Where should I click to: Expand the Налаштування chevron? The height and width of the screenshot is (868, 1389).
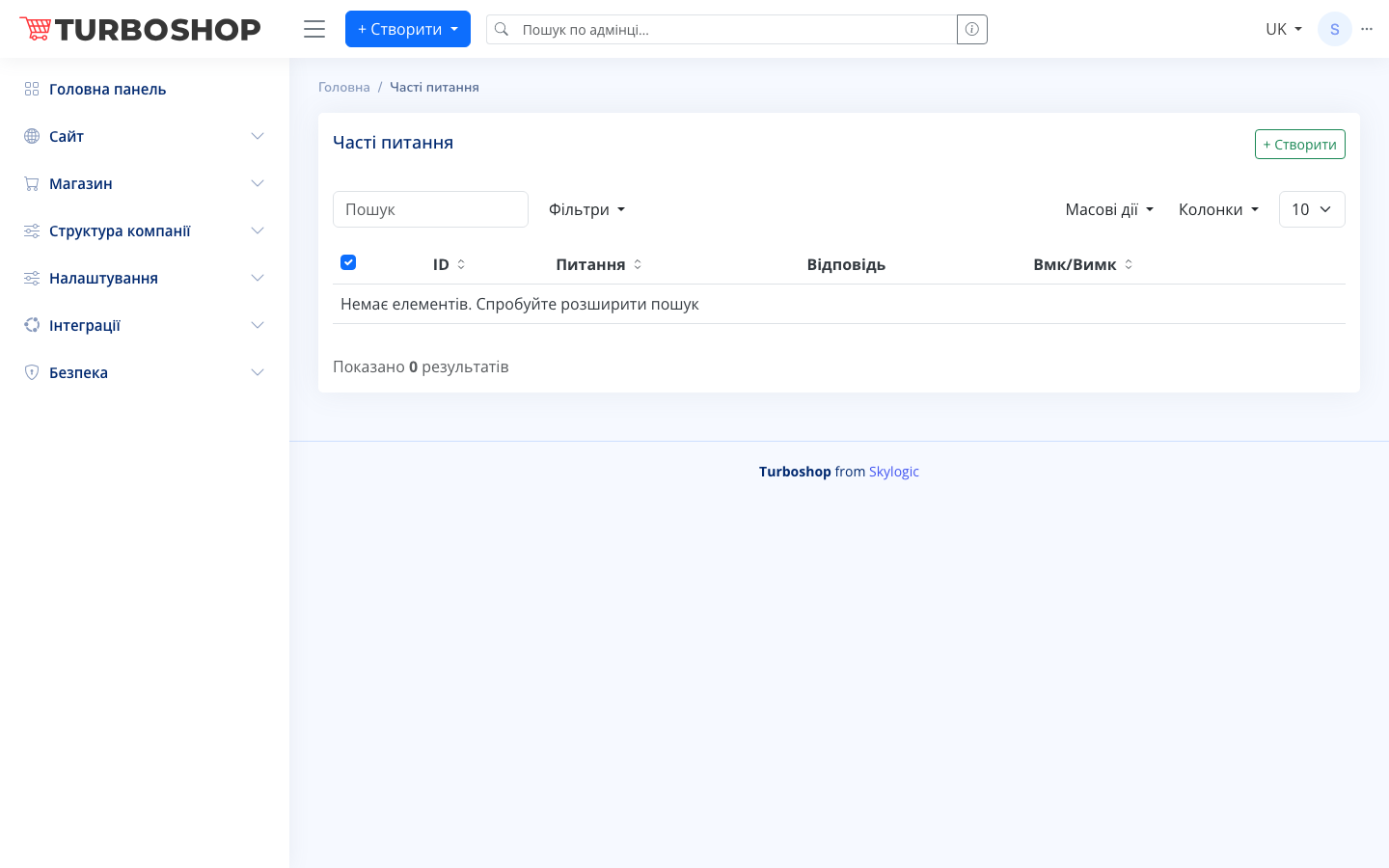[258, 278]
